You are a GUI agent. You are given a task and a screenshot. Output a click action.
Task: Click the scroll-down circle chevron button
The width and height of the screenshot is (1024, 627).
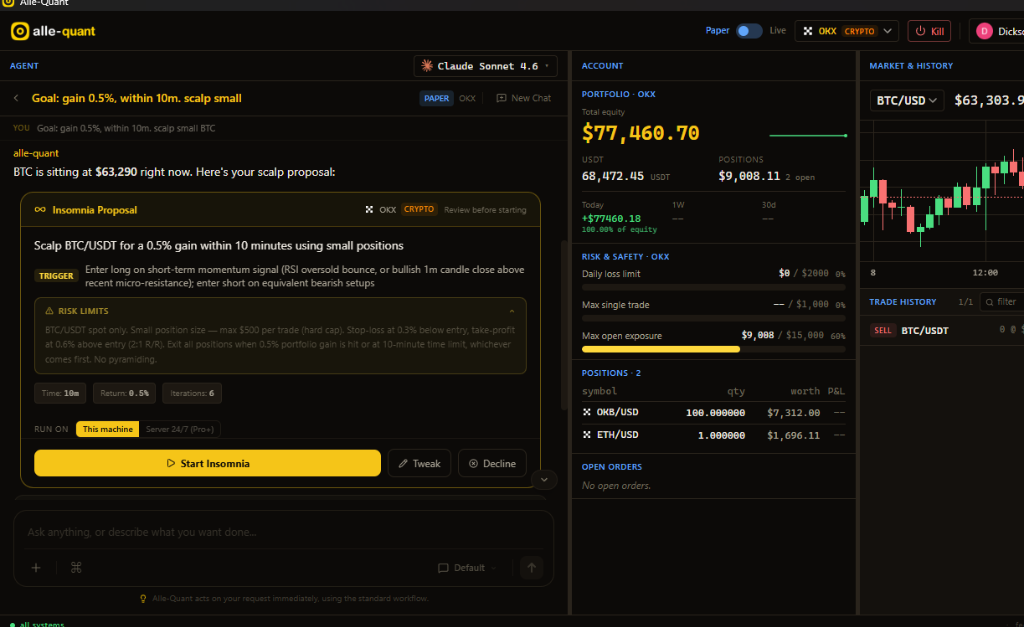[544, 480]
